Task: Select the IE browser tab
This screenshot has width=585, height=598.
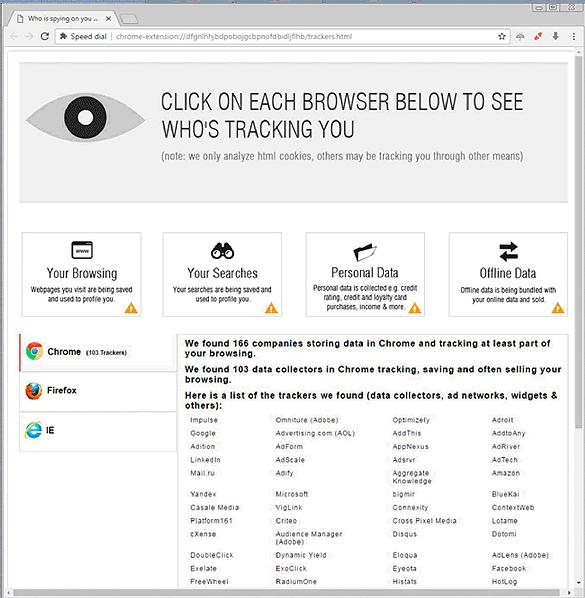Action: click(x=98, y=431)
